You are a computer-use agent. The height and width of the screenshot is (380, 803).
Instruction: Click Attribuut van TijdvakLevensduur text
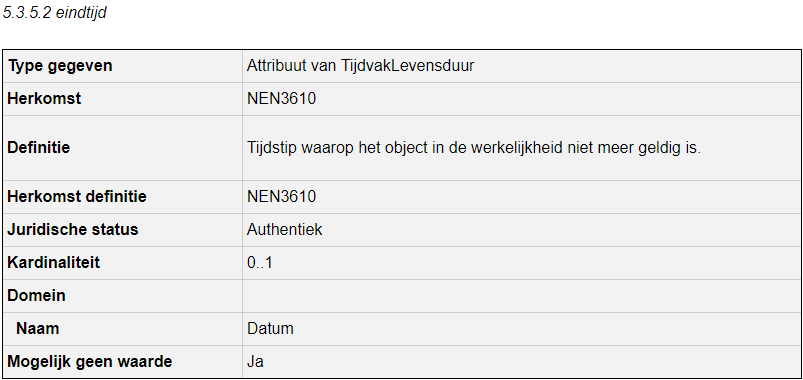[x=361, y=66]
